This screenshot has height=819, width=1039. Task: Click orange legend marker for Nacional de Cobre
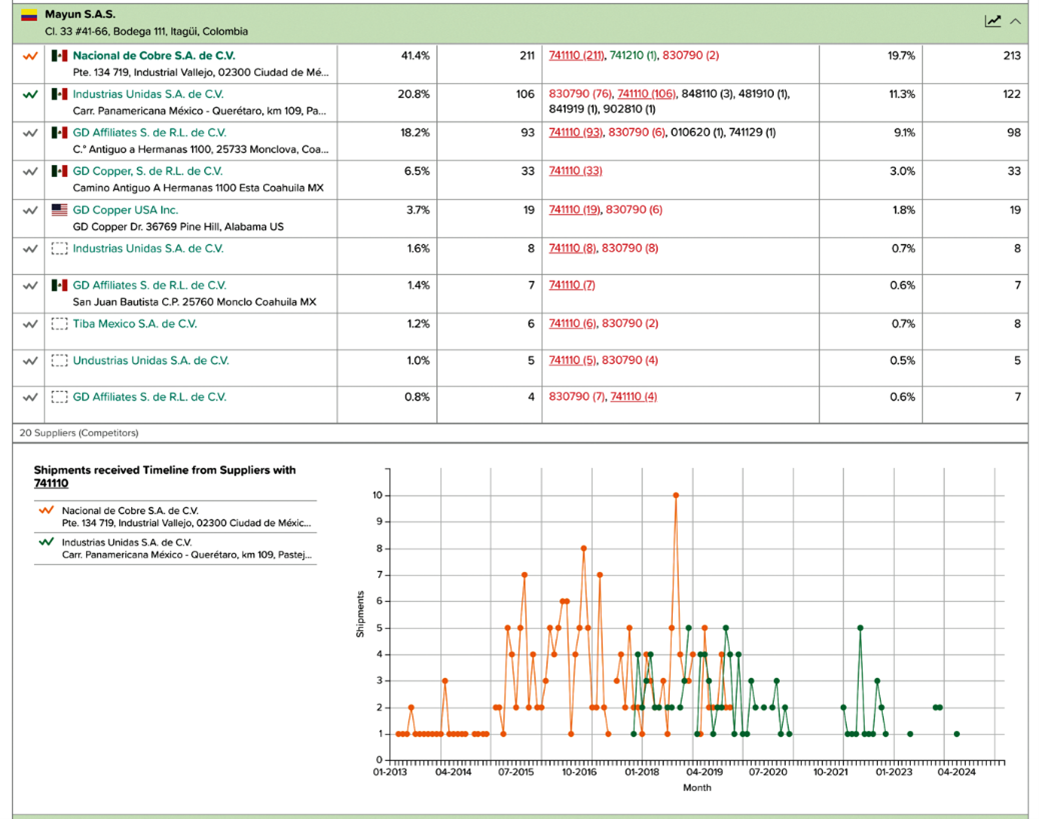(x=46, y=510)
